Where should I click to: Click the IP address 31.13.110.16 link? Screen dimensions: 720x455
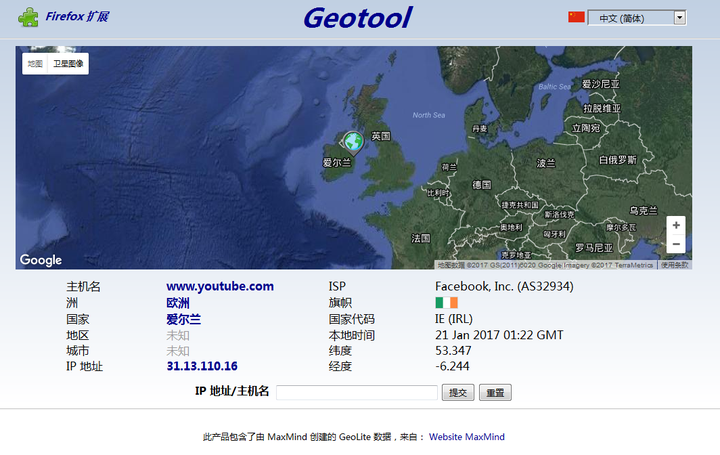[202, 366]
